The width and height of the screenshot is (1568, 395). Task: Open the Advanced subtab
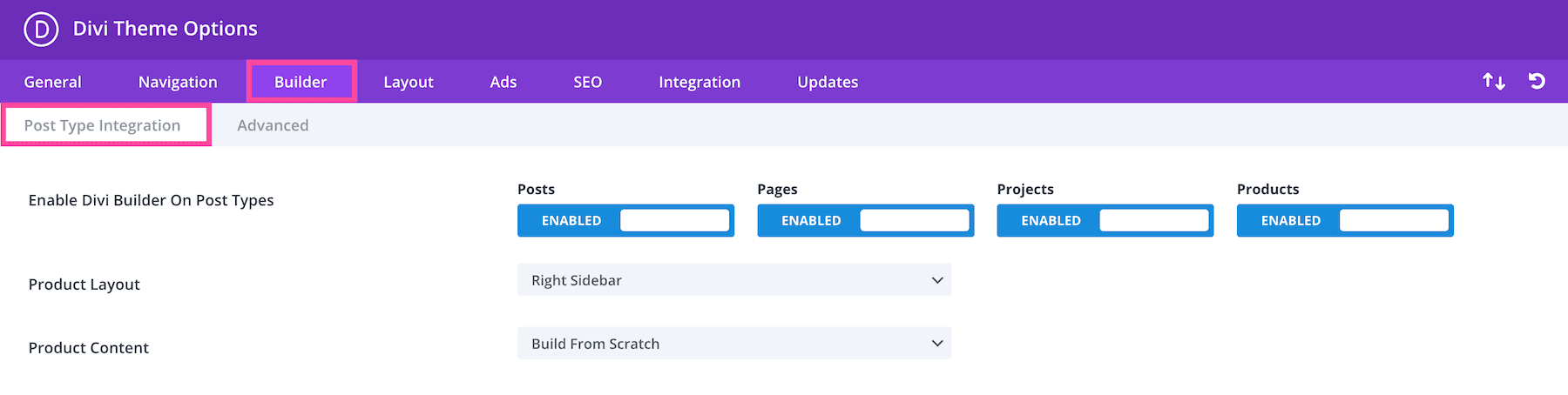tap(273, 125)
